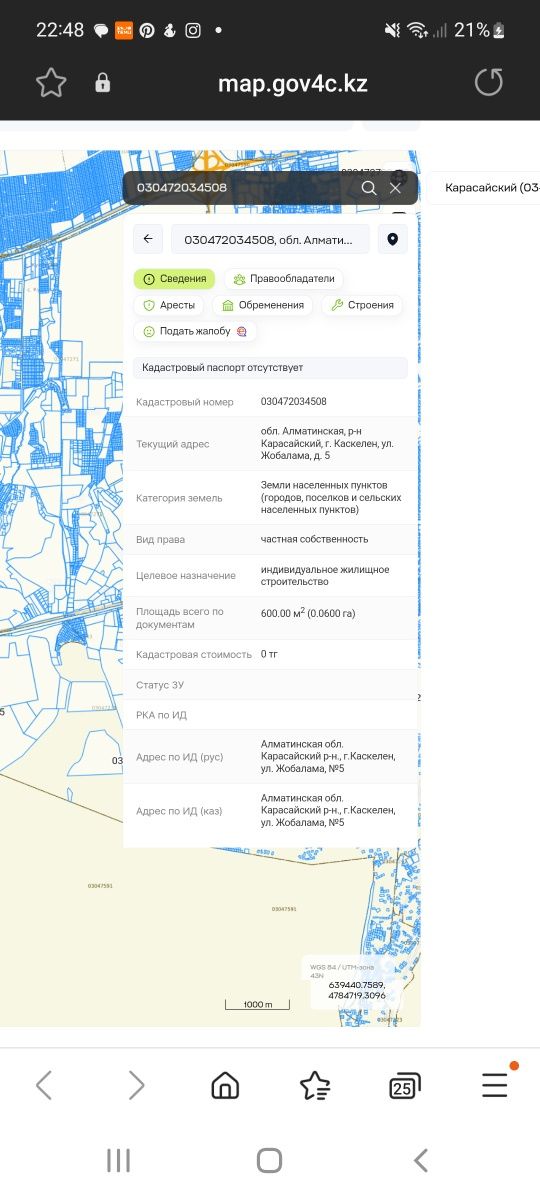Select the Карасайский district chip
The width and height of the screenshot is (540, 1200).
click(x=490, y=188)
